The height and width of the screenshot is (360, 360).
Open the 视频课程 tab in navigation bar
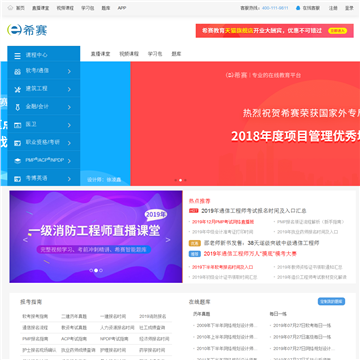pos(129,54)
